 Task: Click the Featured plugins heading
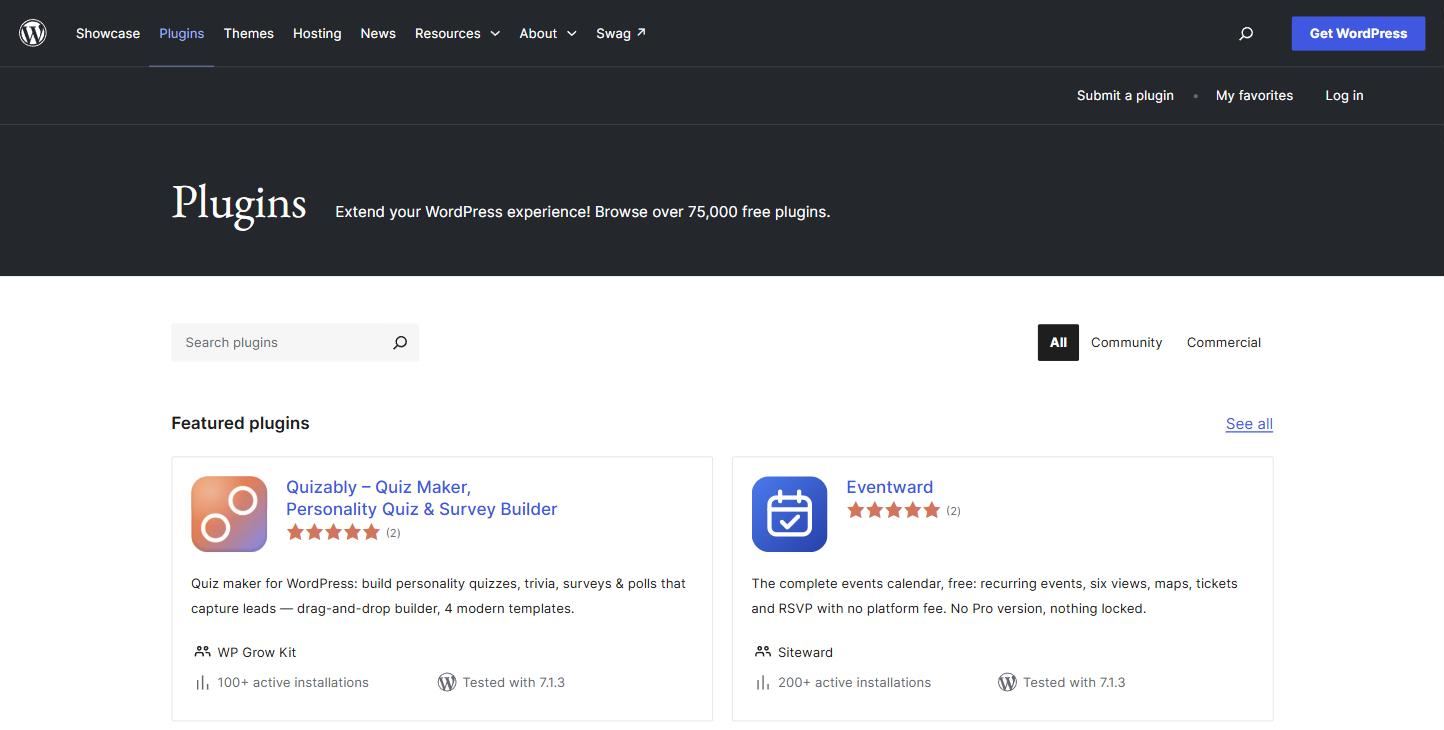[x=241, y=423]
